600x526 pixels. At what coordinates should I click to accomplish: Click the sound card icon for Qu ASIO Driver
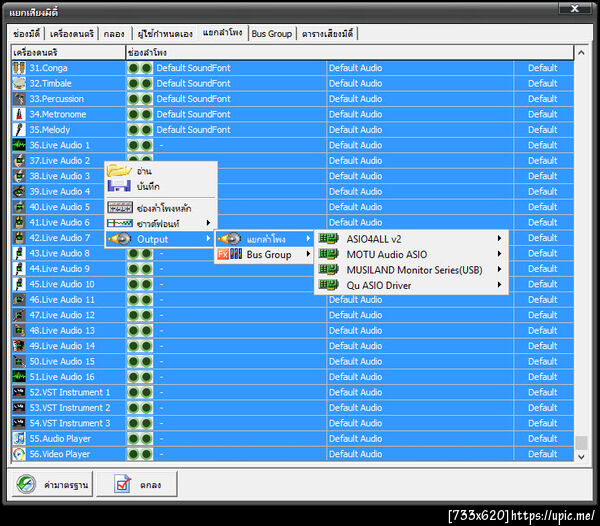[329, 285]
